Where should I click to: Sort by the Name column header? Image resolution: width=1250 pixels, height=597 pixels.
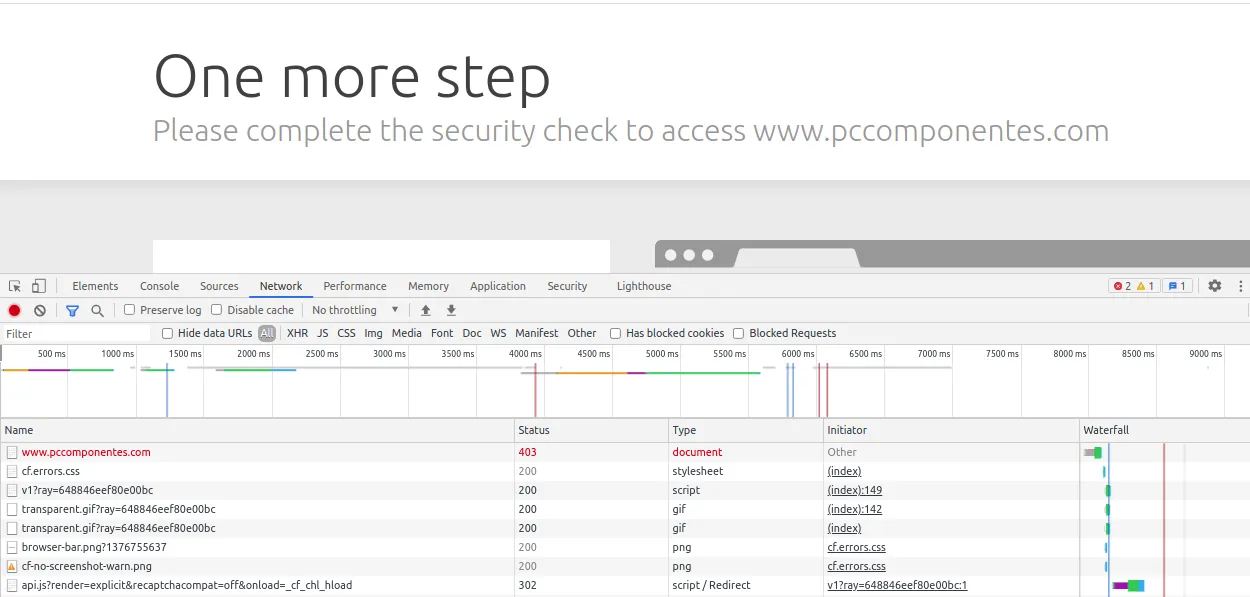coord(257,430)
